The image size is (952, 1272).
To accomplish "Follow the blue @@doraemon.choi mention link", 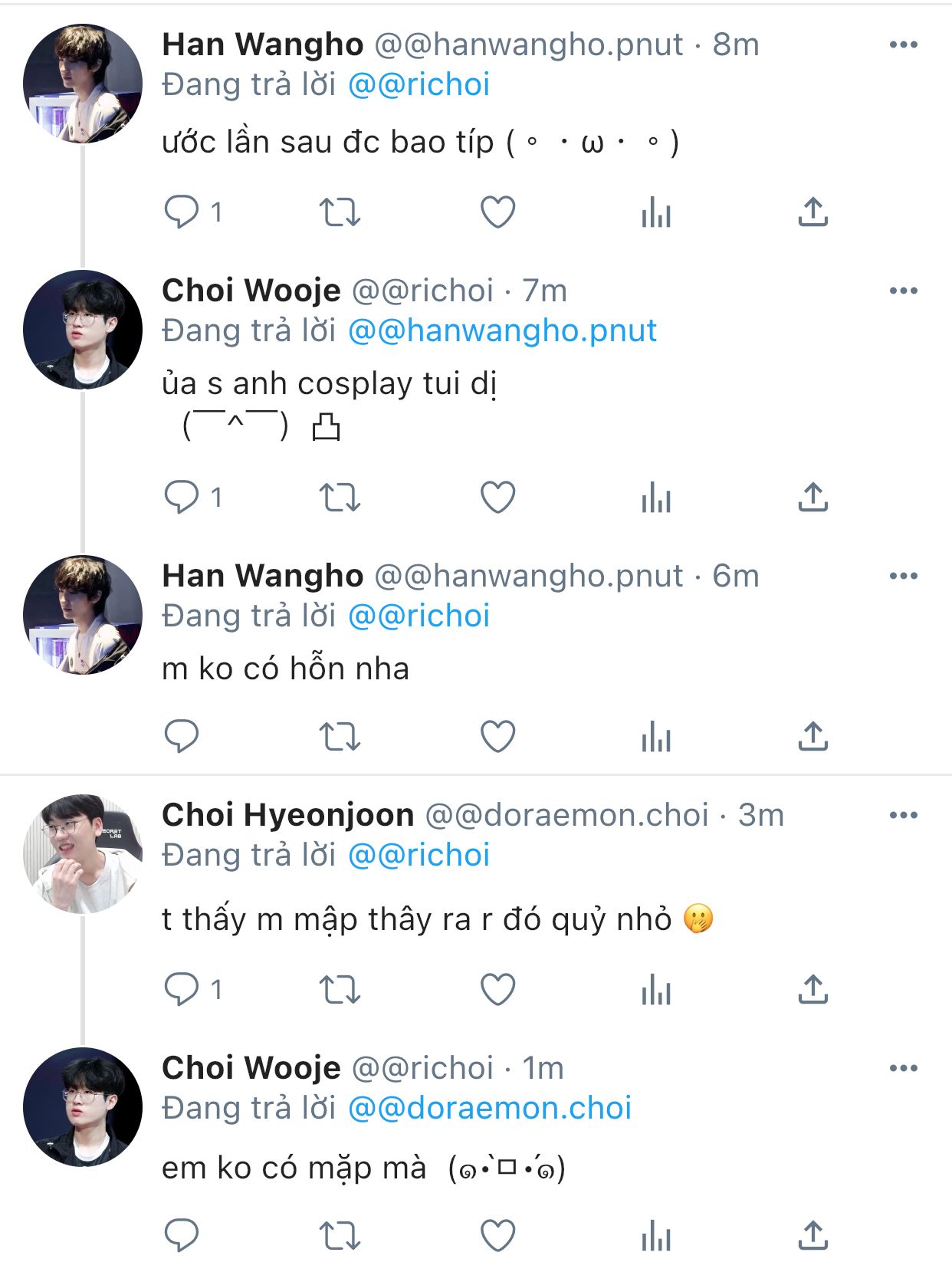I will click(490, 1109).
